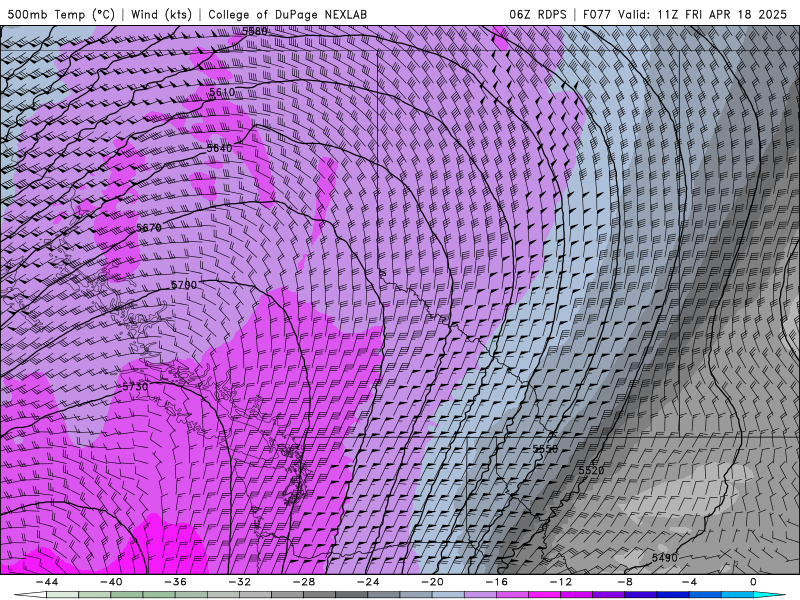Click the '06Z RDPS' model run label
The width and height of the screenshot is (800, 600).
coord(537,14)
